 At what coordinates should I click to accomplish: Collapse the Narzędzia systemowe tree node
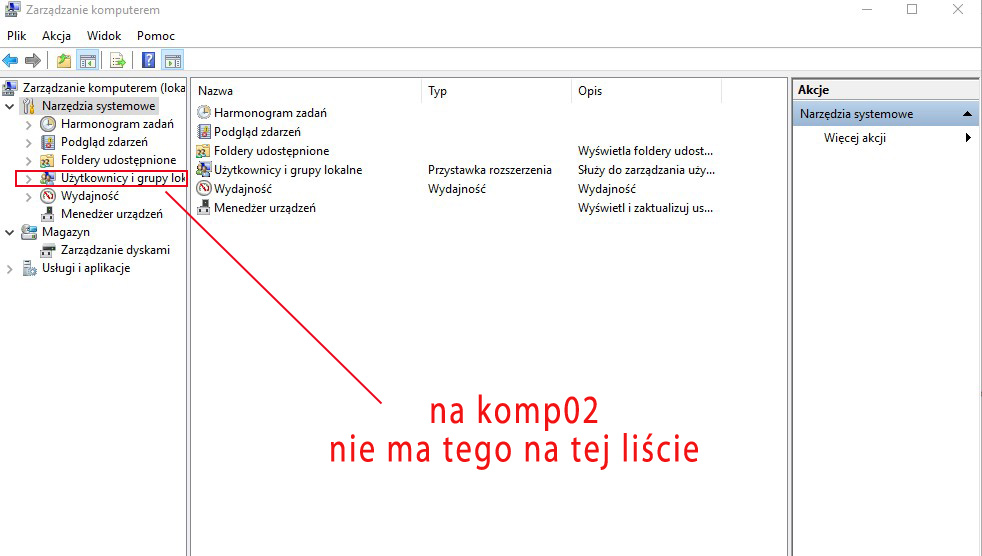click(9, 106)
